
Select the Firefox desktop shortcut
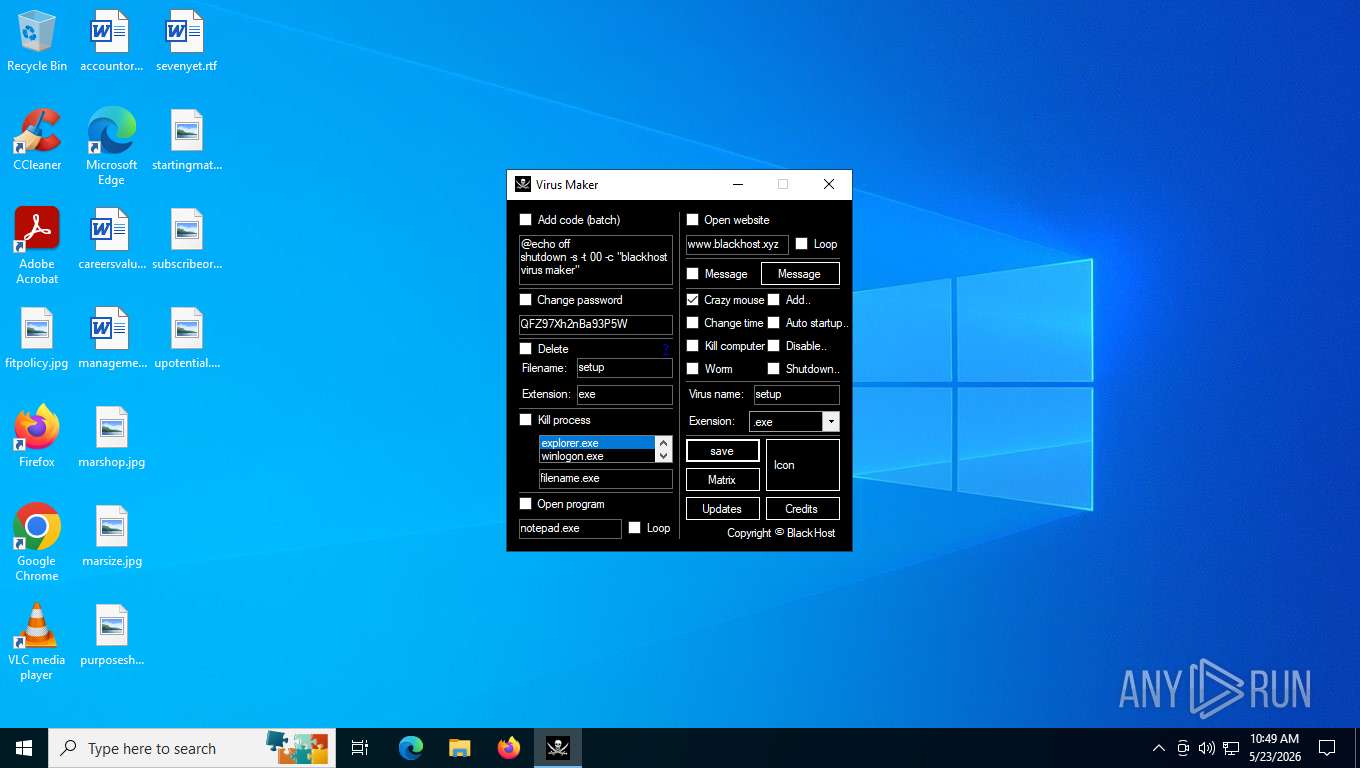[x=37, y=437]
